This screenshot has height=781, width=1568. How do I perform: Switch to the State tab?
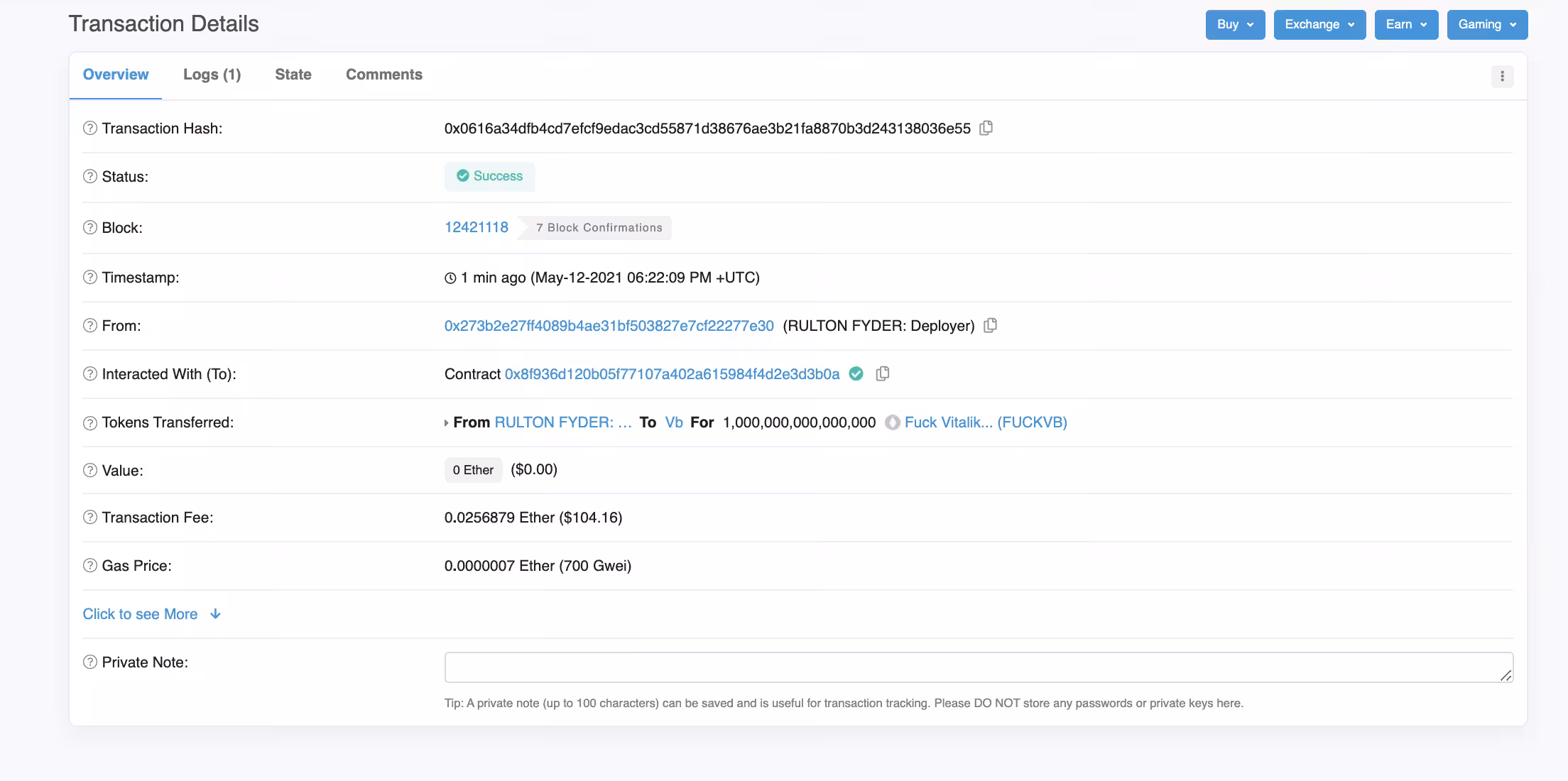pos(293,75)
